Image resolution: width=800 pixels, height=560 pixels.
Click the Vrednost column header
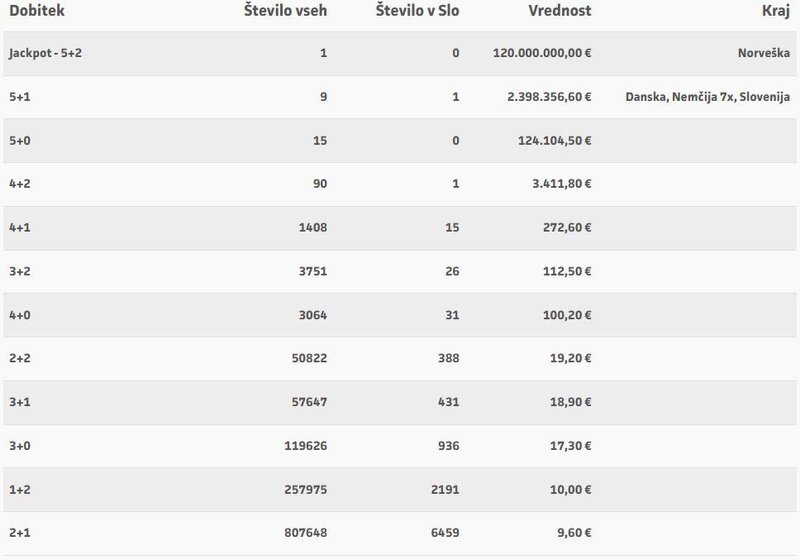tap(560, 11)
